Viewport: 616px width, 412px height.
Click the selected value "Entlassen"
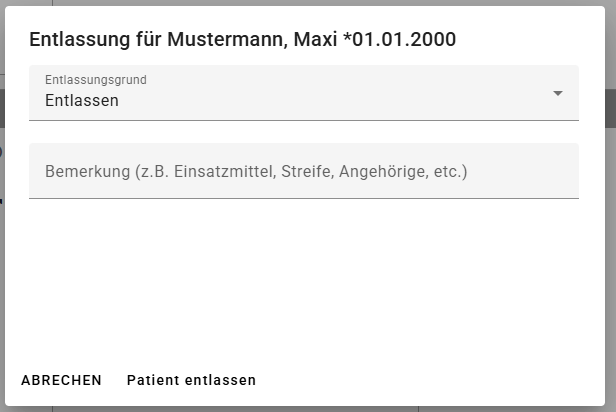(82, 101)
